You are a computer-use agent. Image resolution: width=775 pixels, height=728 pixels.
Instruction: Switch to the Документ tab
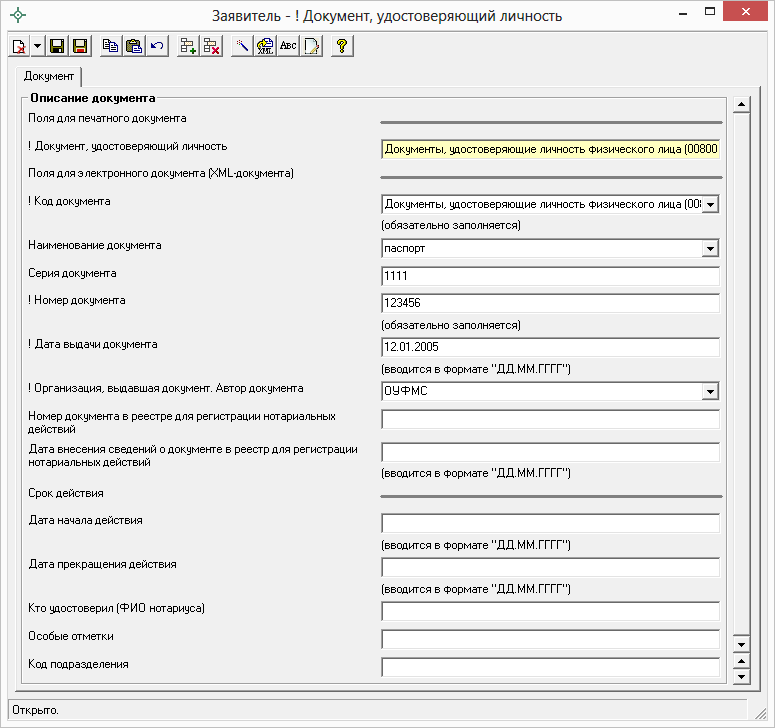pos(49,76)
